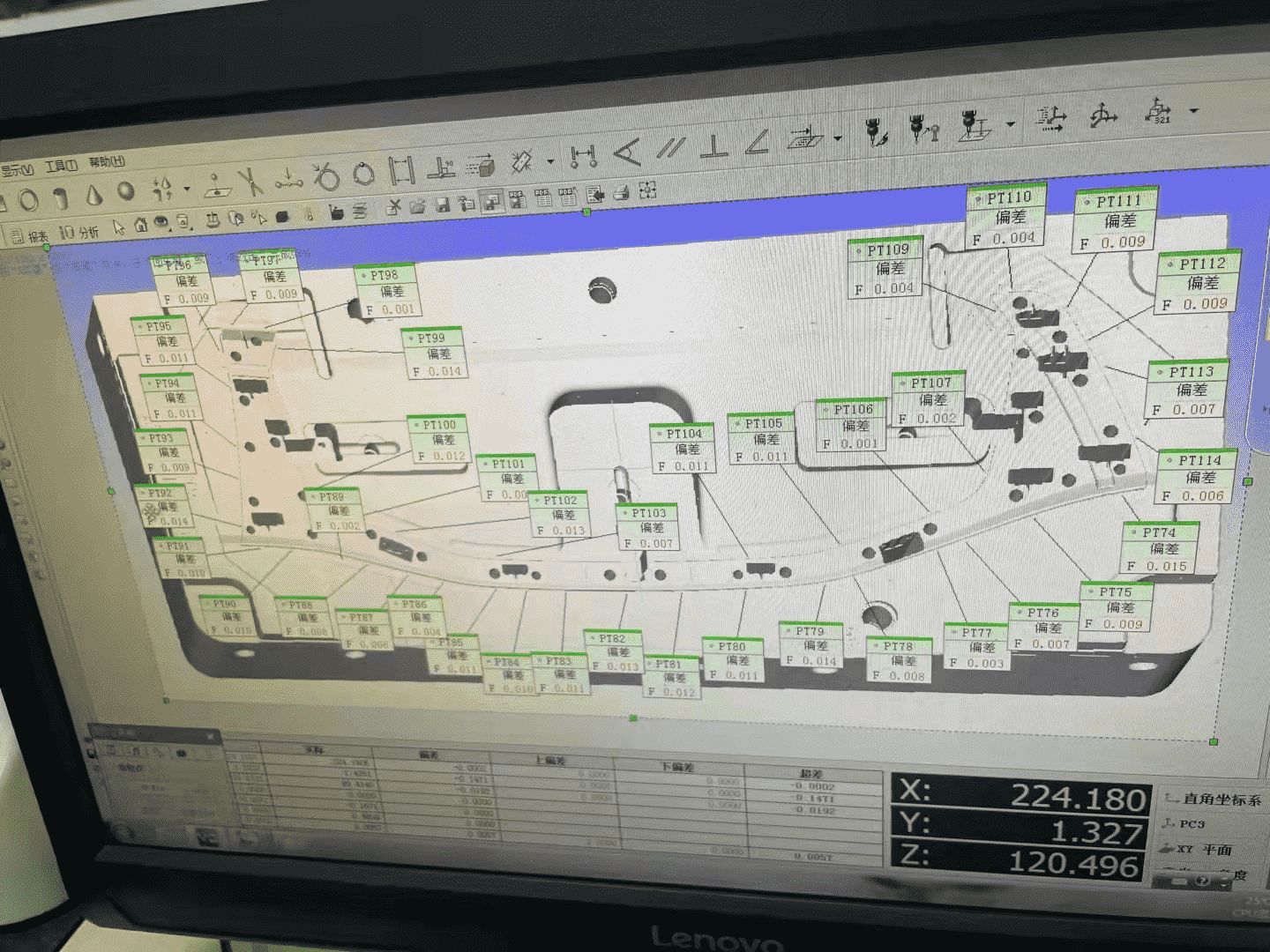
Task: Click the save floppy disk icon
Action: pos(442,205)
